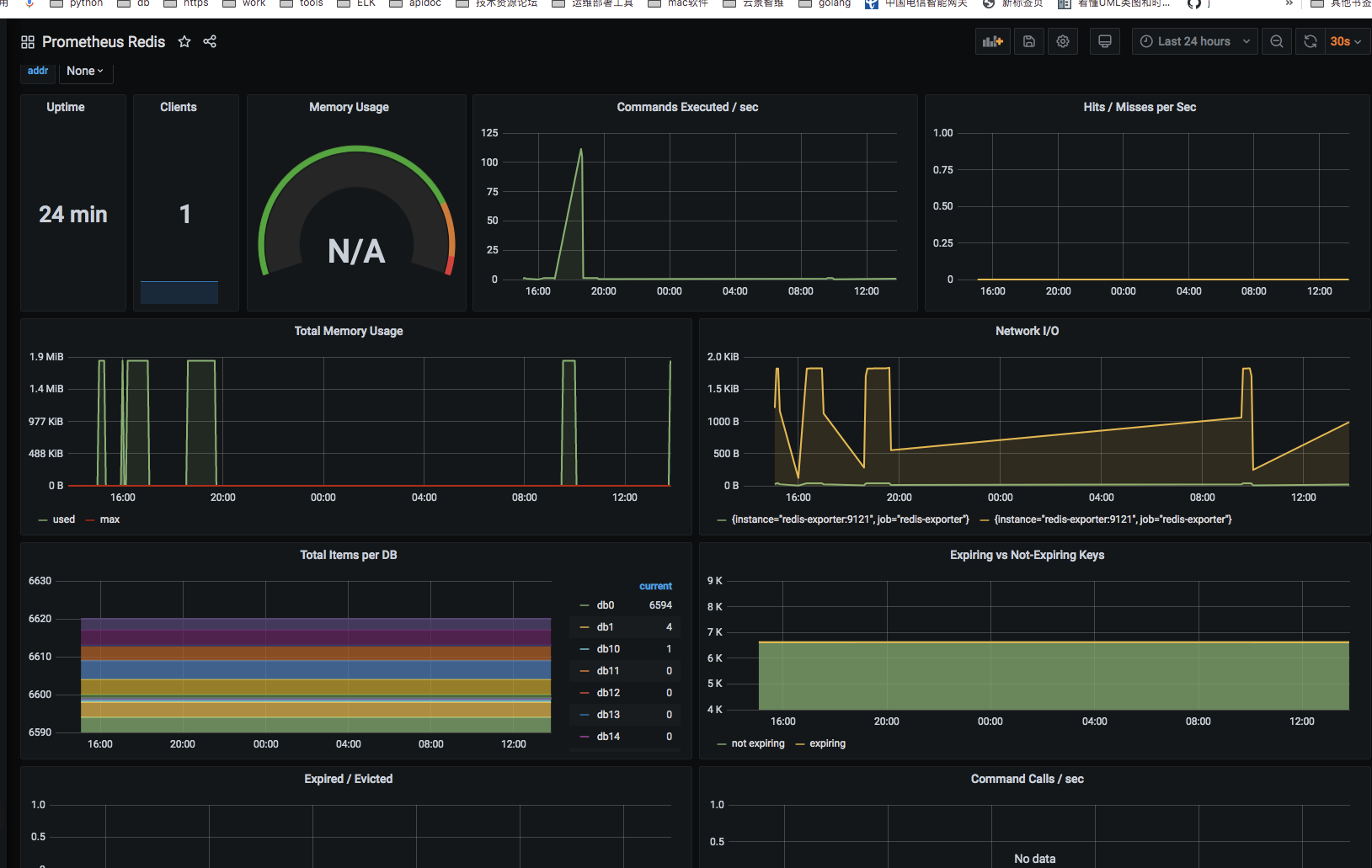The image size is (1372, 868).
Task: Open Commands Executed / sec panel menu
Action: [687, 107]
